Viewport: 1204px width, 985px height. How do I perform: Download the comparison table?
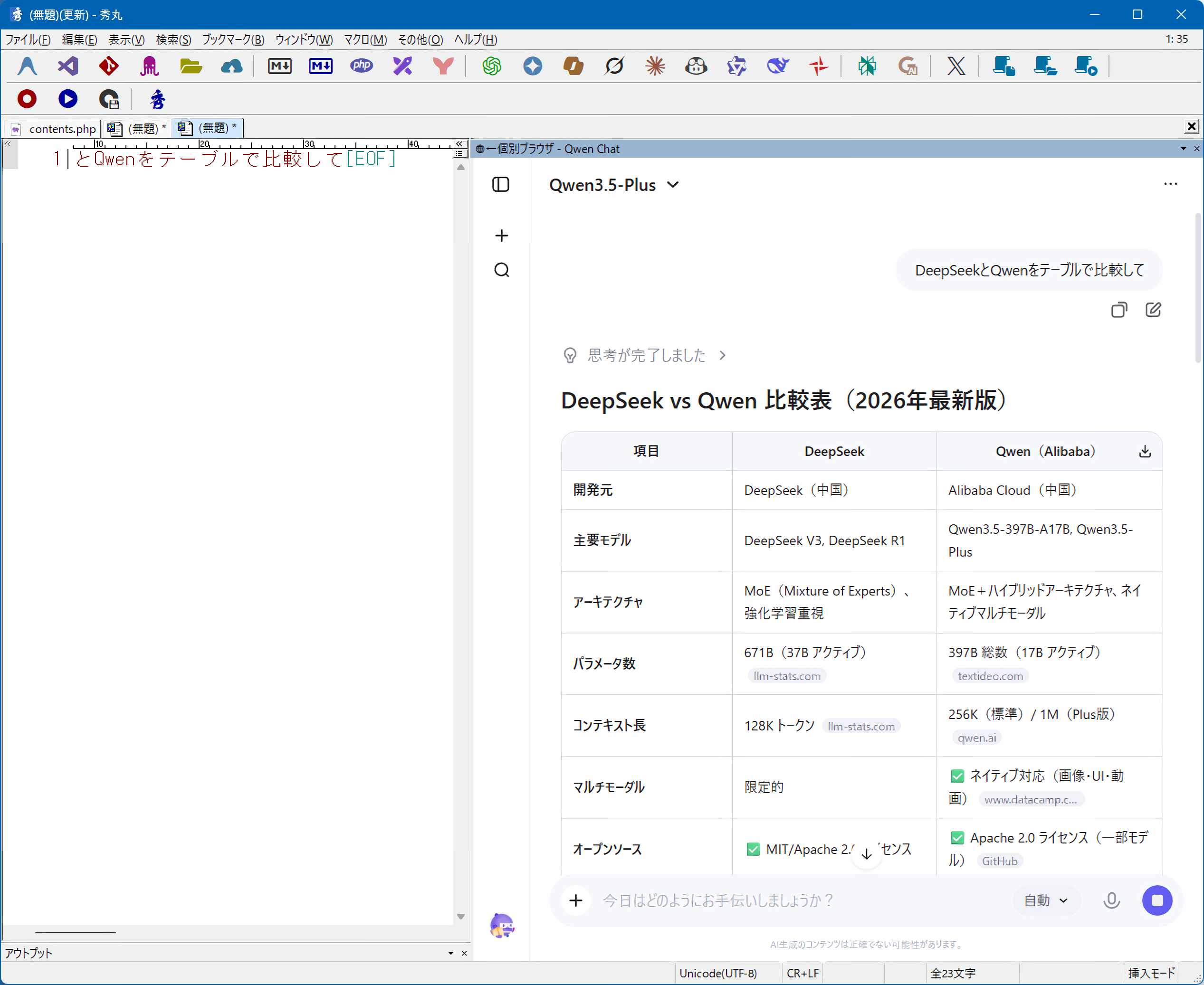[1145, 451]
